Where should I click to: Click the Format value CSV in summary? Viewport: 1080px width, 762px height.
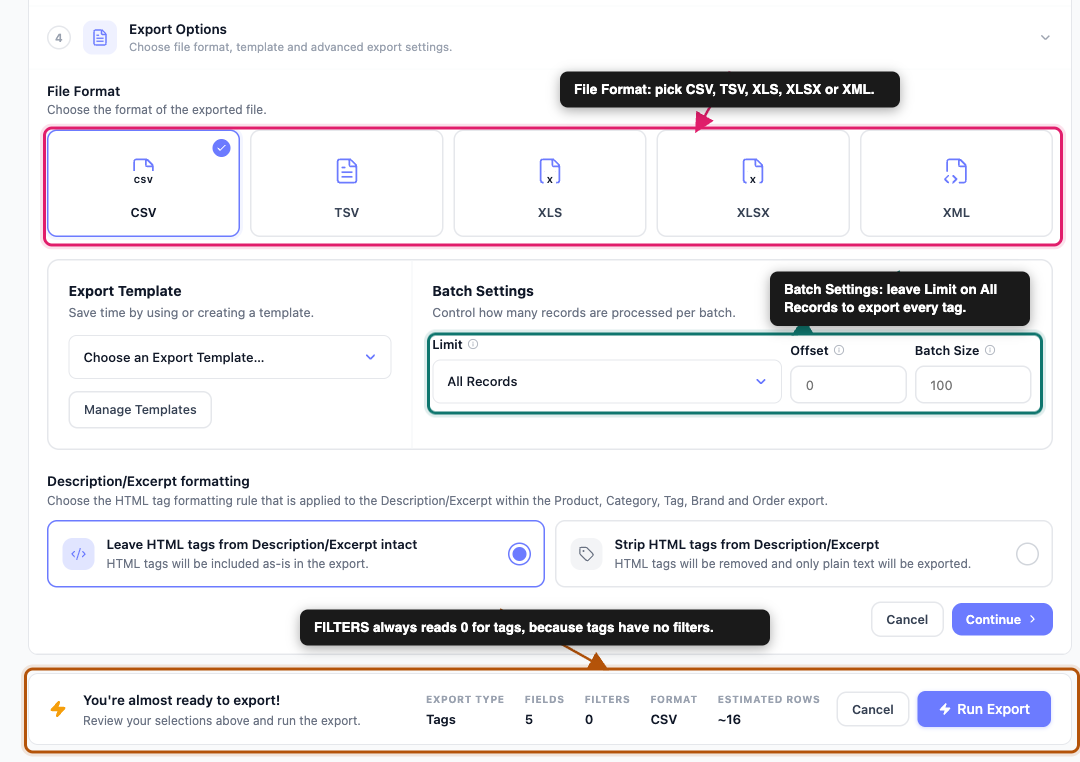pyautogui.click(x=663, y=719)
